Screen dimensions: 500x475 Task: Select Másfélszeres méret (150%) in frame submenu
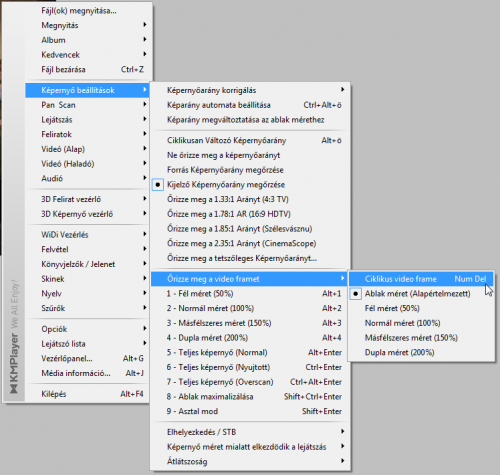[421, 338]
